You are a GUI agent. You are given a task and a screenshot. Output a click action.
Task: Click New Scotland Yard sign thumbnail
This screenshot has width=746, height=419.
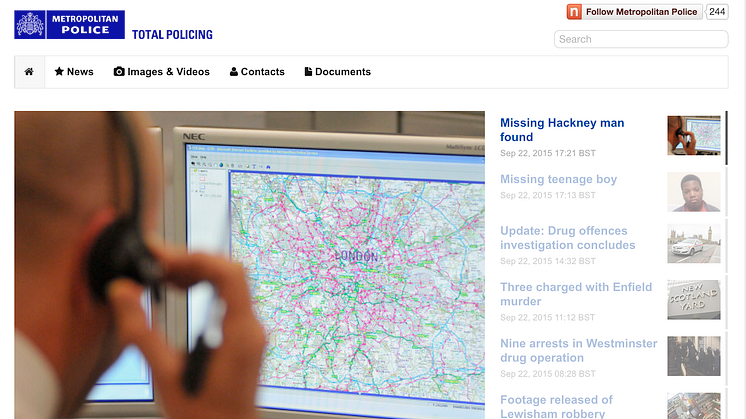click(x=694, y=300)
